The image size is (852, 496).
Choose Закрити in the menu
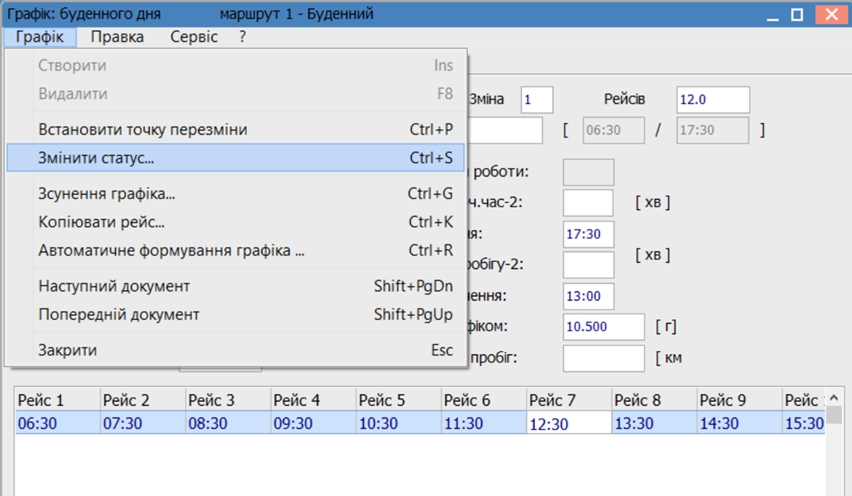click(x=236, y=350)
